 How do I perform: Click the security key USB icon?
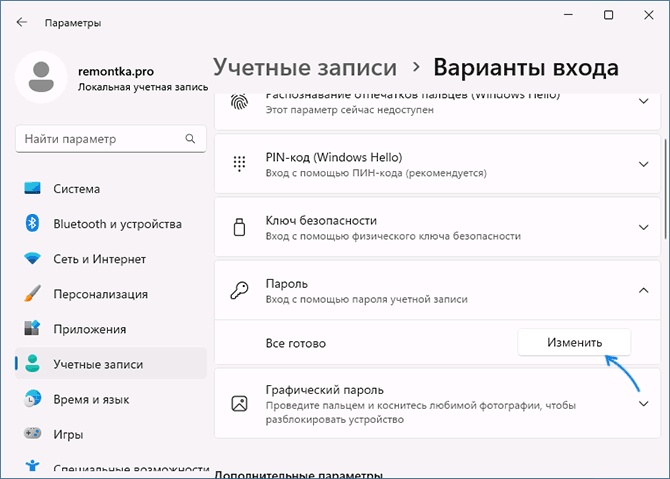(x=239, y=227)
